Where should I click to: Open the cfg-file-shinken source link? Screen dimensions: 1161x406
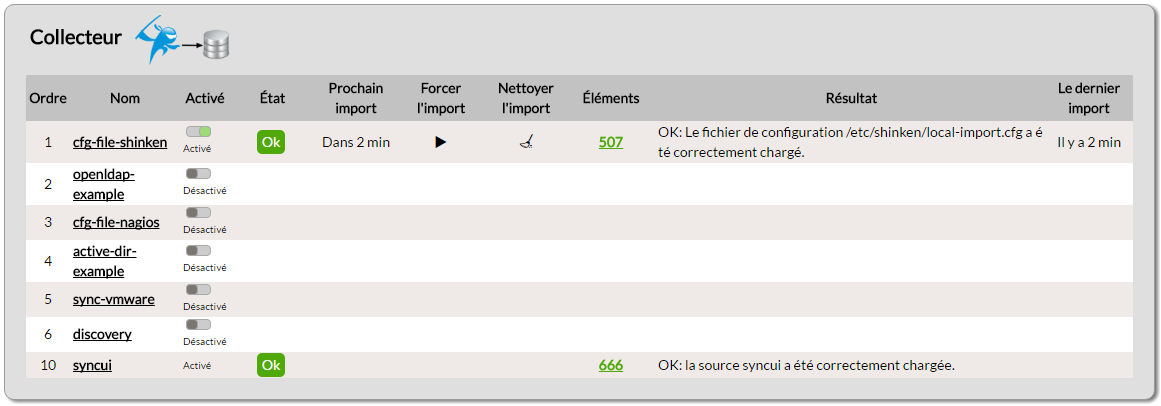point(120,142)
